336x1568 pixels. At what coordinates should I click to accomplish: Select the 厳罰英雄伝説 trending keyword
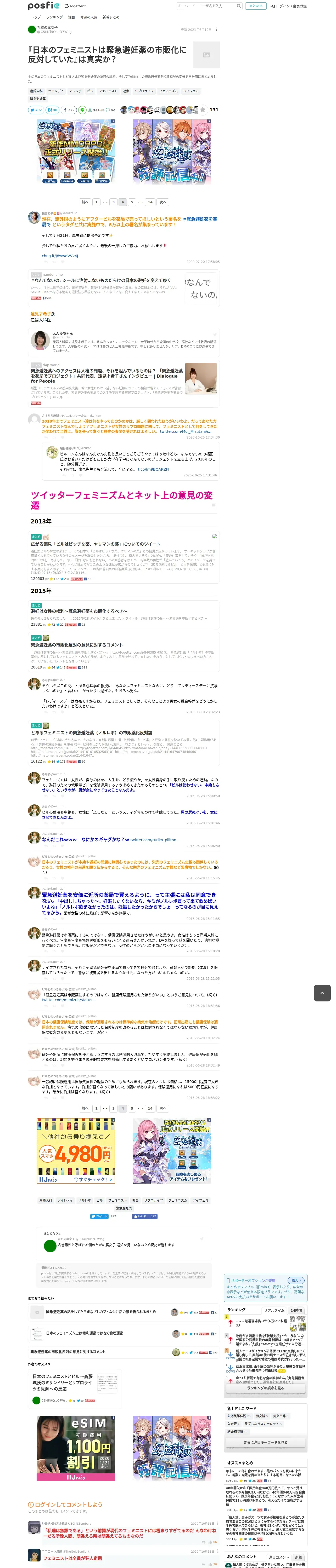[239, 1416]
